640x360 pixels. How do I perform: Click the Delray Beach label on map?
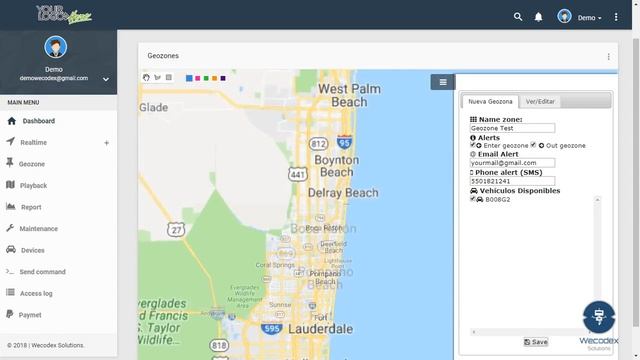pos(343,193)
